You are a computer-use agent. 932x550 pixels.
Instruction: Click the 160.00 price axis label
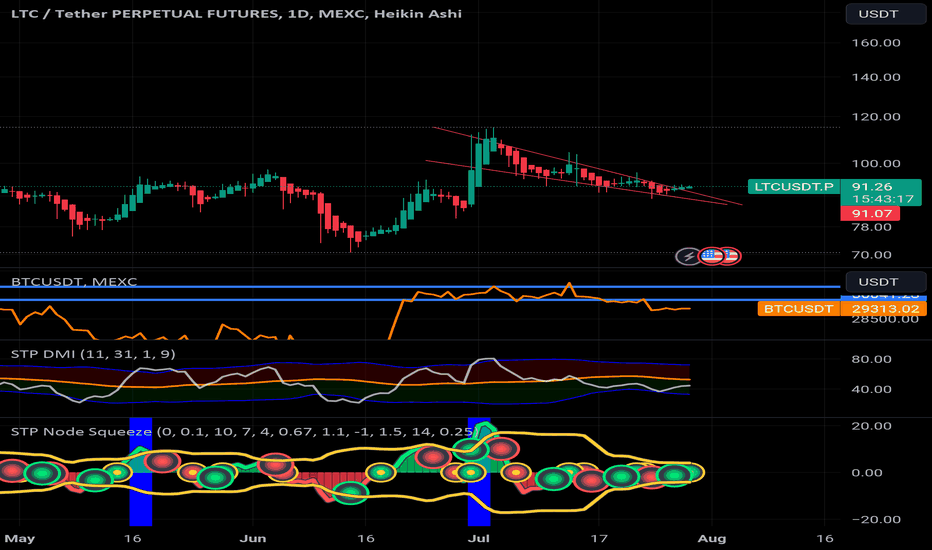point(876,43)
